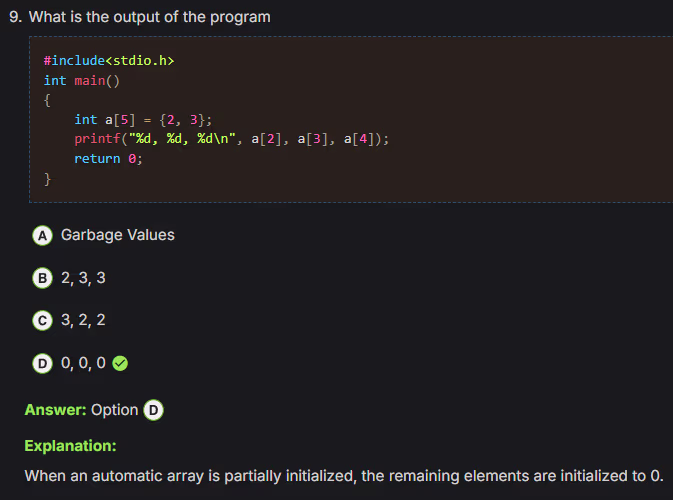The width and height of the screenshot is (673, 500).
Task: Click the printf statement in the code
Action: [231, 139]
